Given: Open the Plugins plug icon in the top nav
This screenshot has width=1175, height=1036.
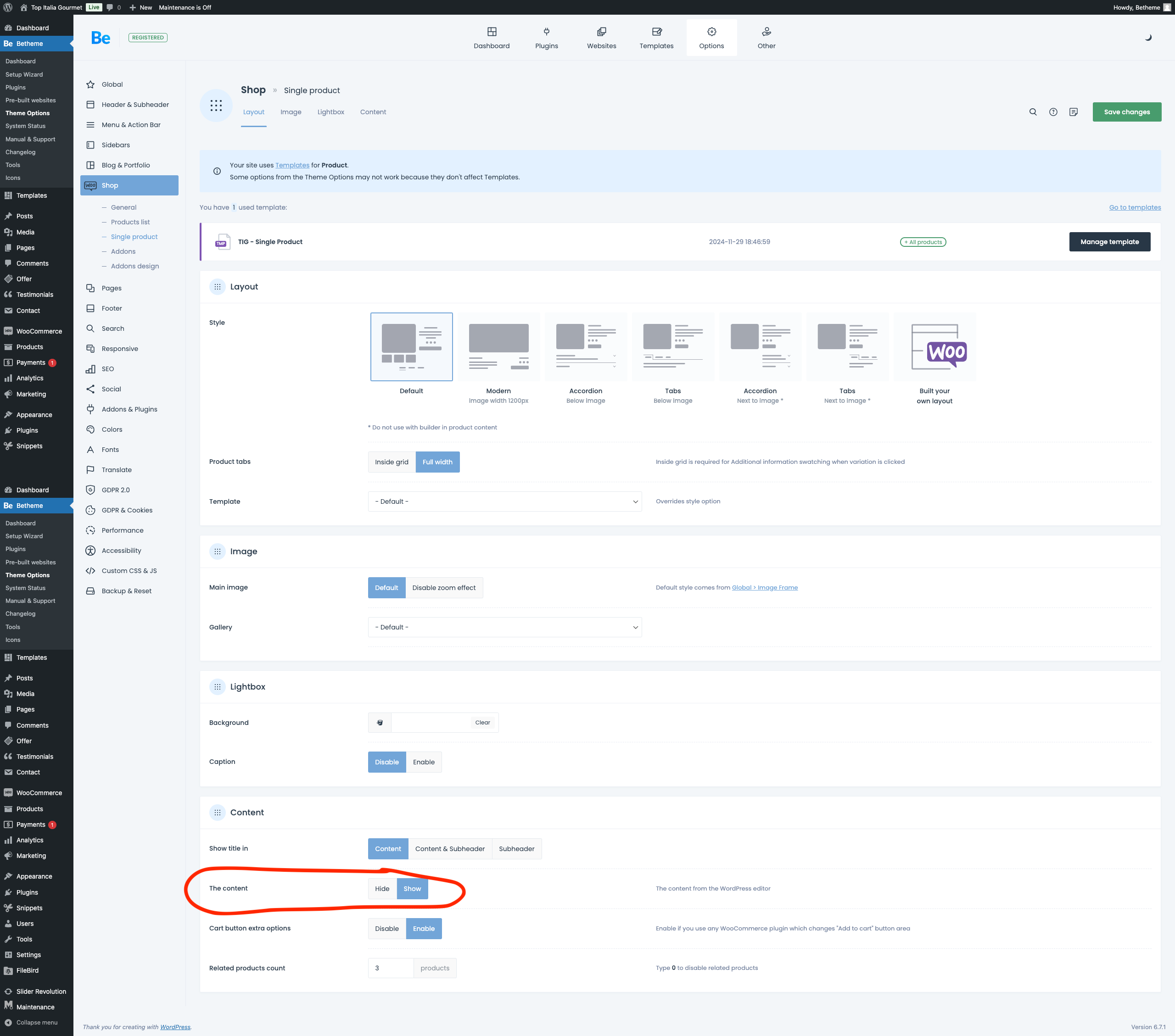Looking at the screenshot, I should (546, 32).
